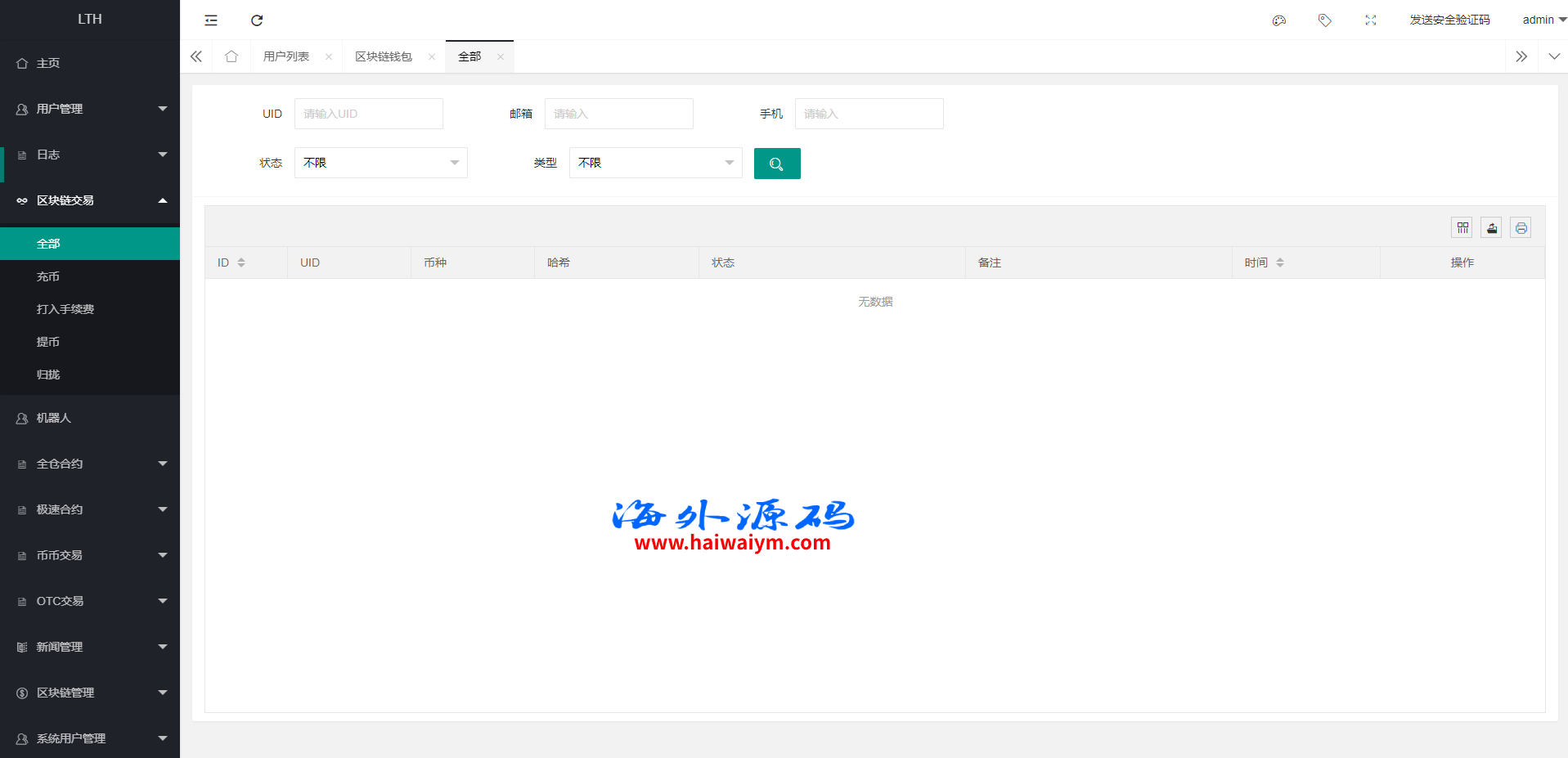The height and width of the screenshot is (758, 1568).
Task: Open the theme palette icon
Action: pos(1279,20)
